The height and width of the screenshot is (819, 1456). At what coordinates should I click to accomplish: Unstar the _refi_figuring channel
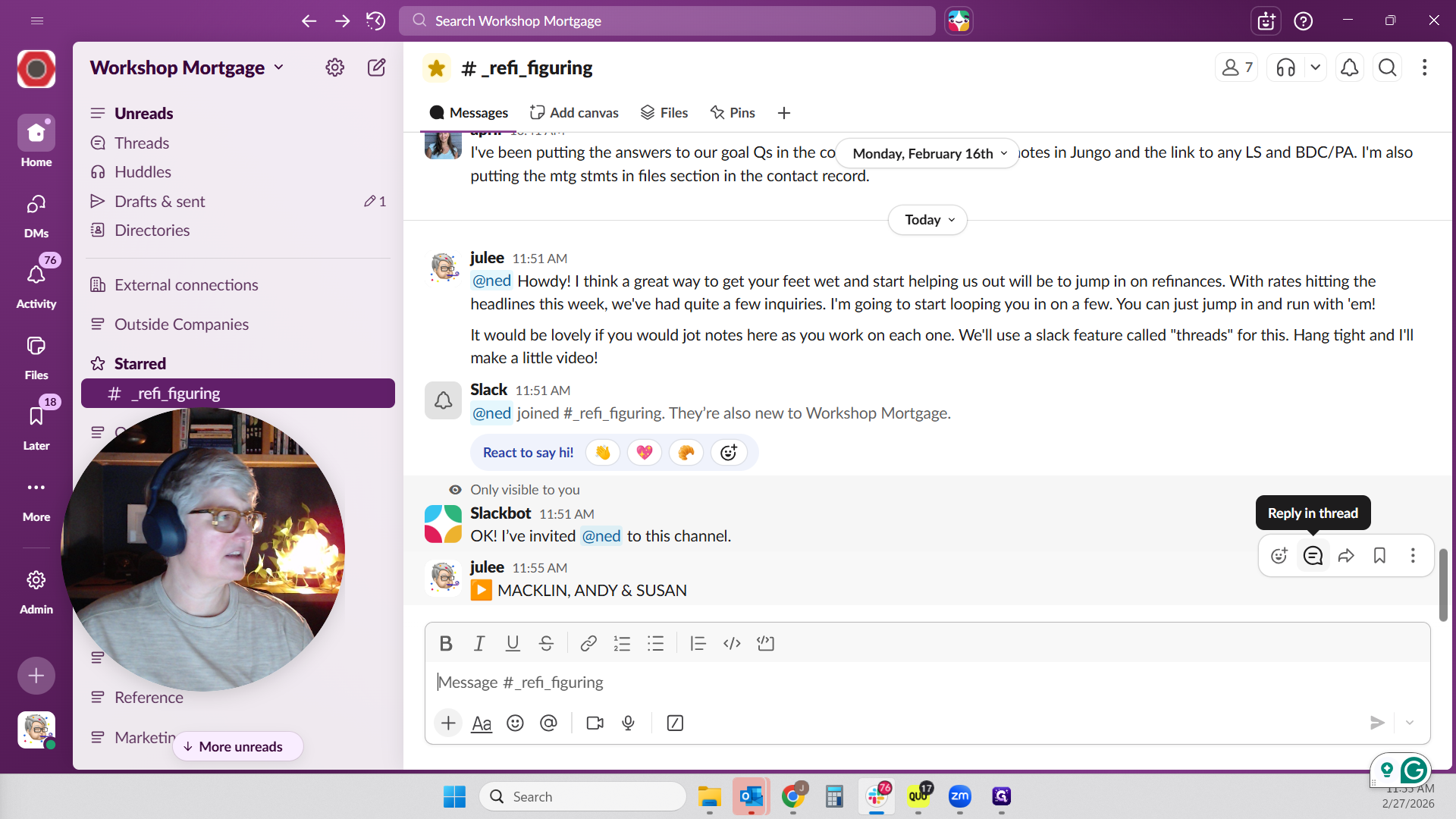[436, 68]
